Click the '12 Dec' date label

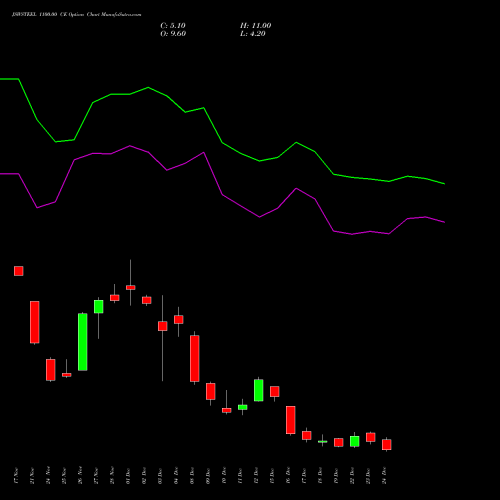tap(256, 476)
